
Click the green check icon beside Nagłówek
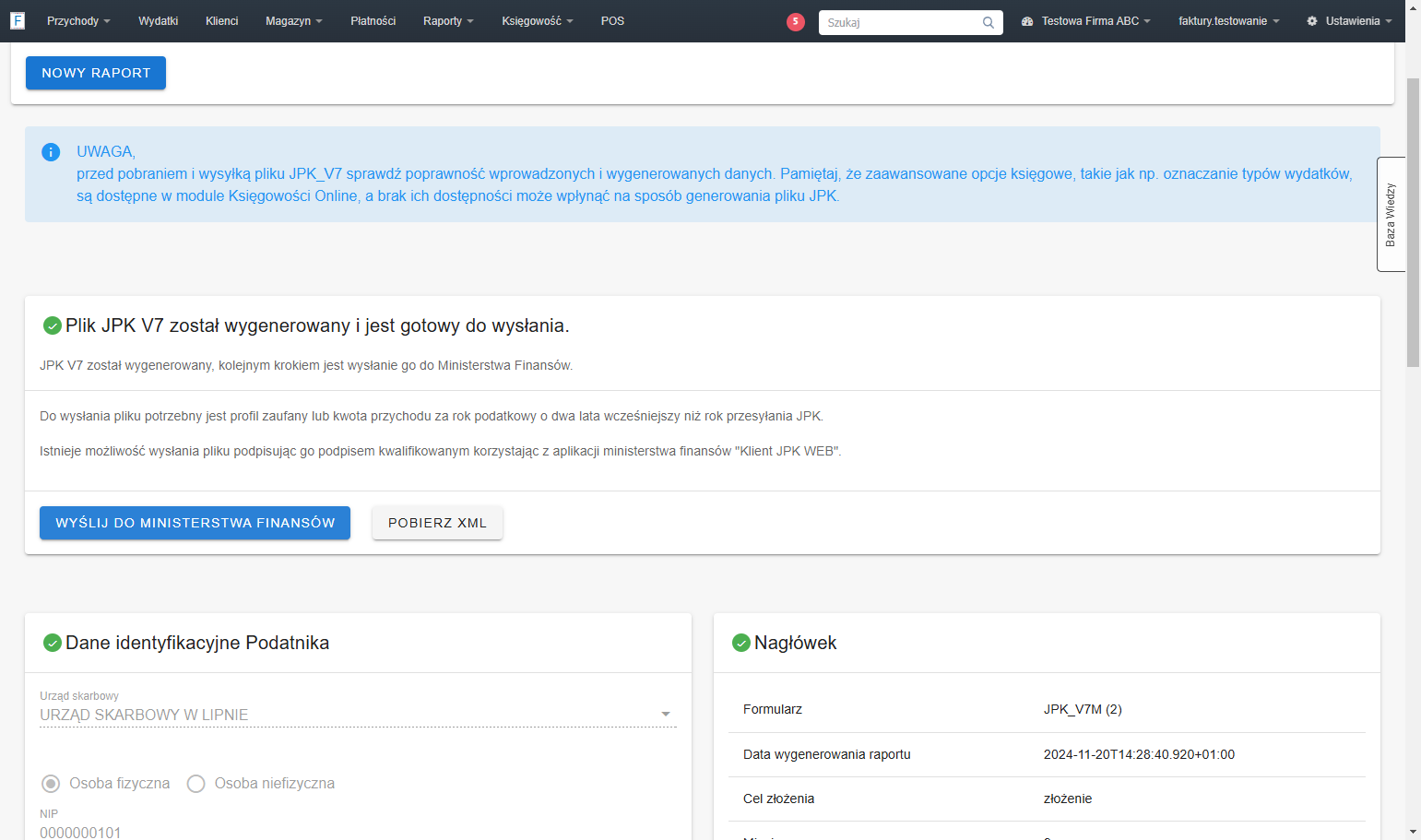click(741, 643)
